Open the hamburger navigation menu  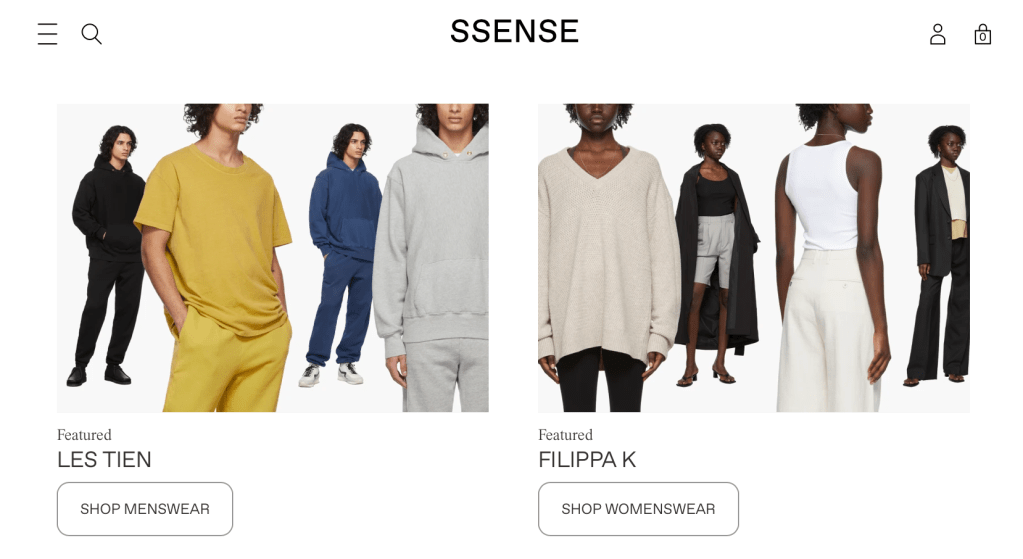(x=48, y=34)
